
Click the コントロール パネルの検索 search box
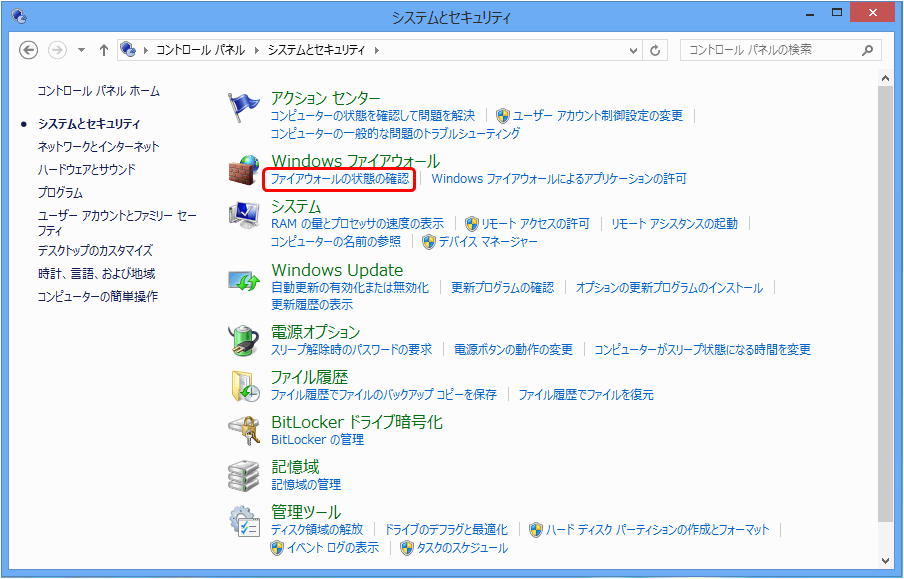(770, 50)
